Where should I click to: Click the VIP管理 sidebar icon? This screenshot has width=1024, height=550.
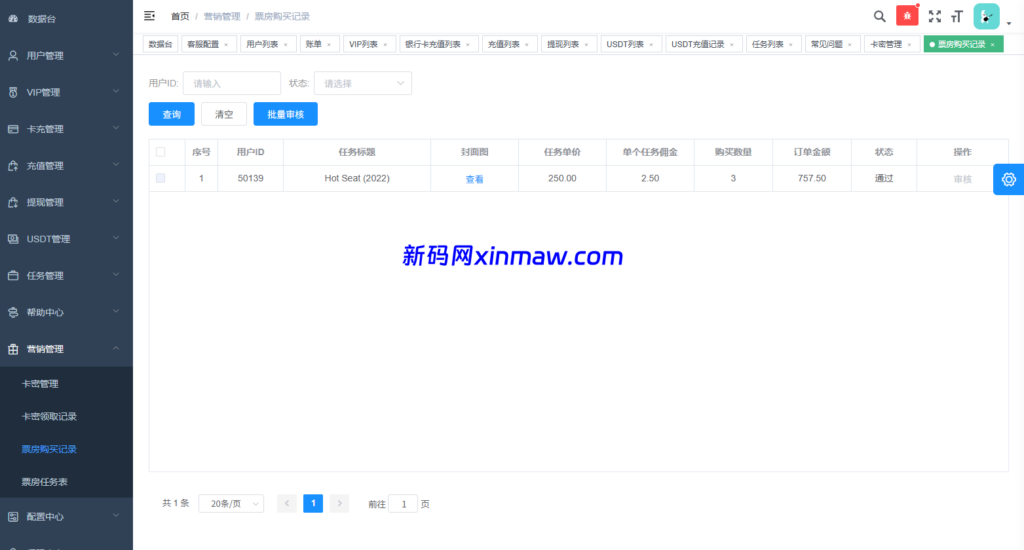click(x=13, y=92)
